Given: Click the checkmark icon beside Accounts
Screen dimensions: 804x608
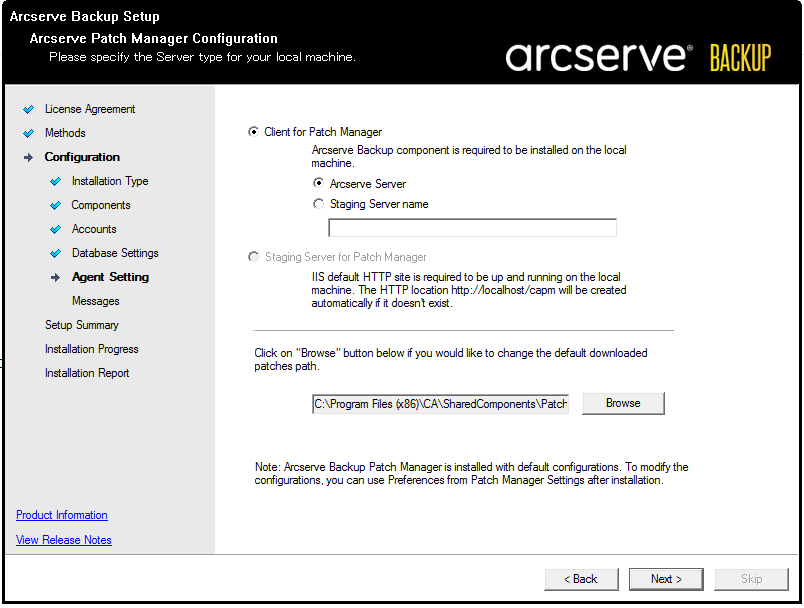Looking at the screenshot, I should point(56,229).
